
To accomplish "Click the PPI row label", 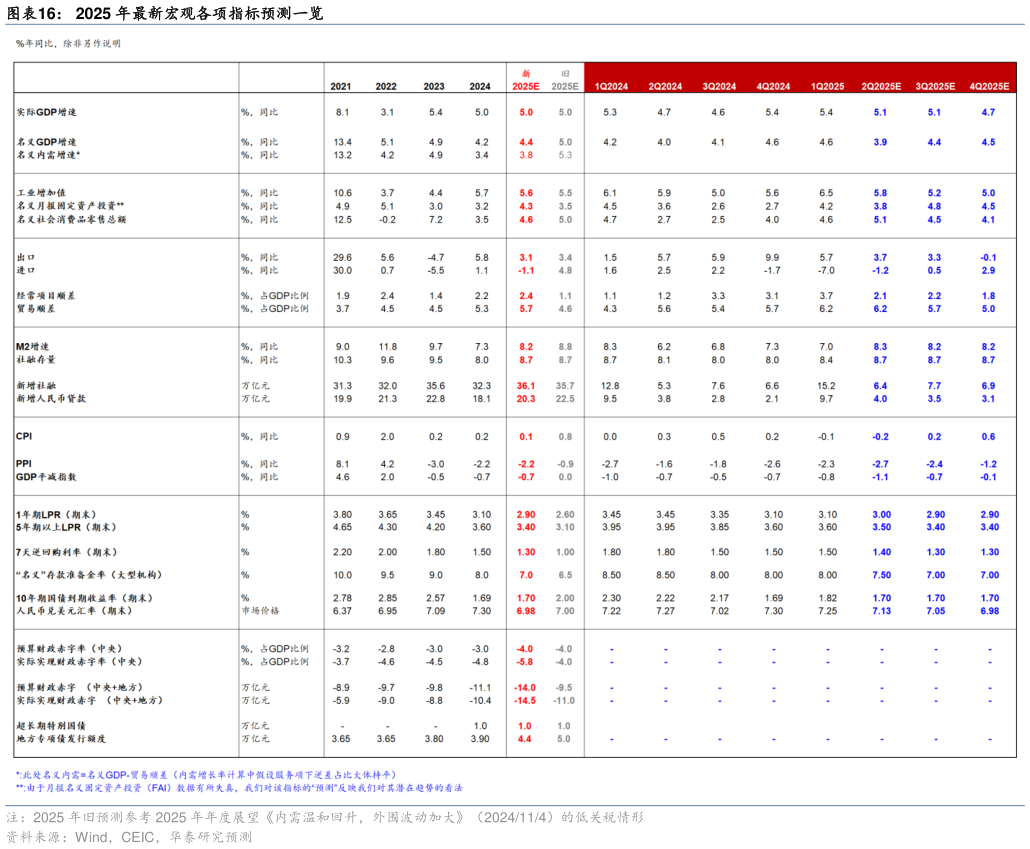I will coord(24,464).
